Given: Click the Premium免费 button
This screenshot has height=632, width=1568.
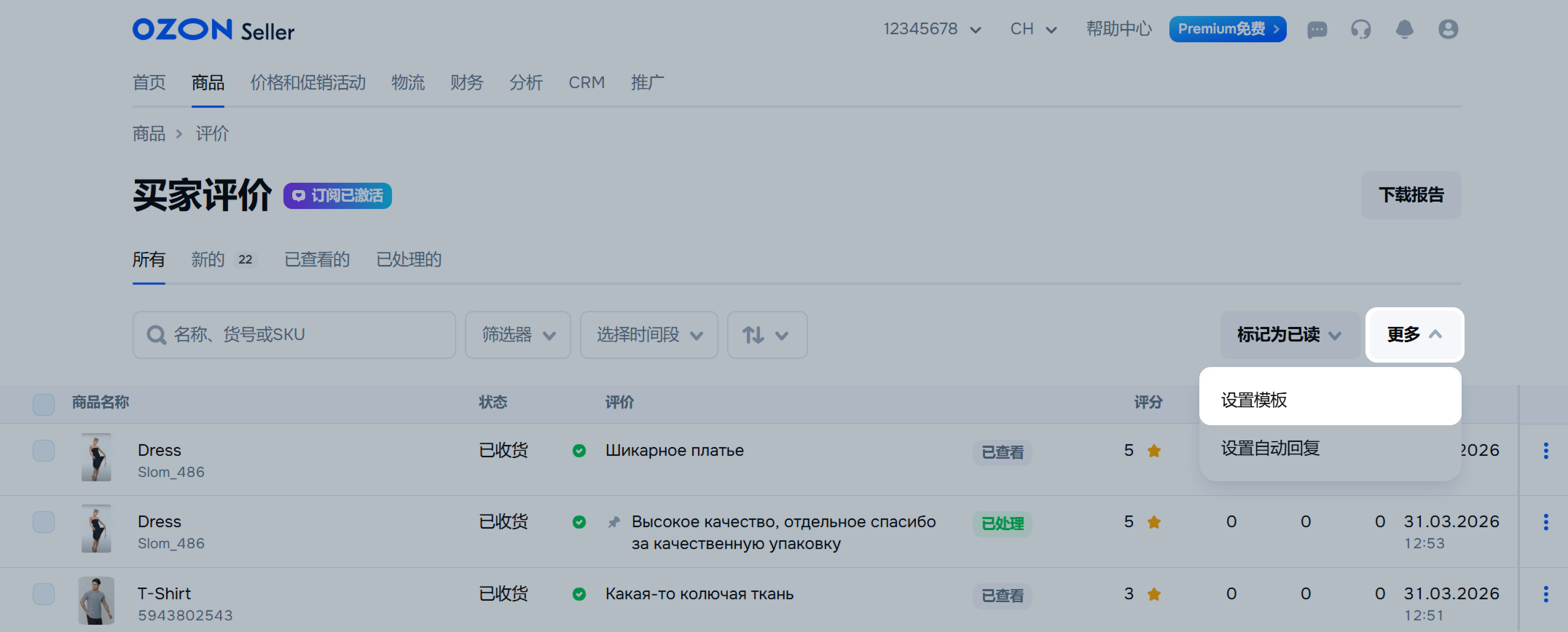Looking at the screenshot, I should [1227, 29].
